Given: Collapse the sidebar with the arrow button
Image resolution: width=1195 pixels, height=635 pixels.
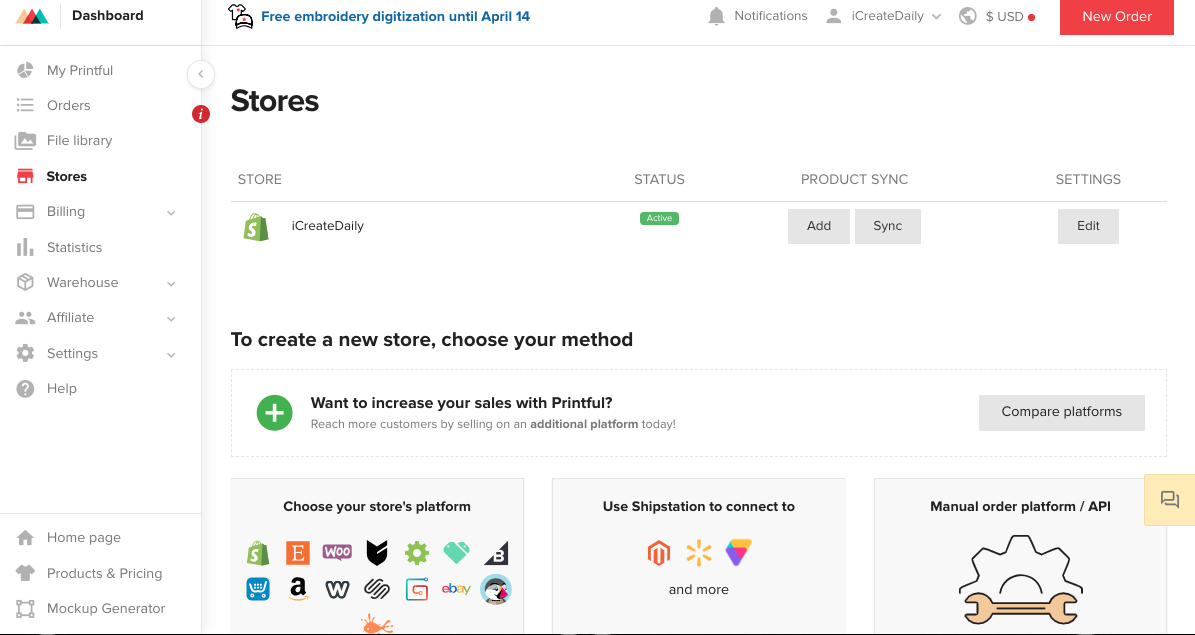Looking at the screenshot, I should [x=200, y=74].
